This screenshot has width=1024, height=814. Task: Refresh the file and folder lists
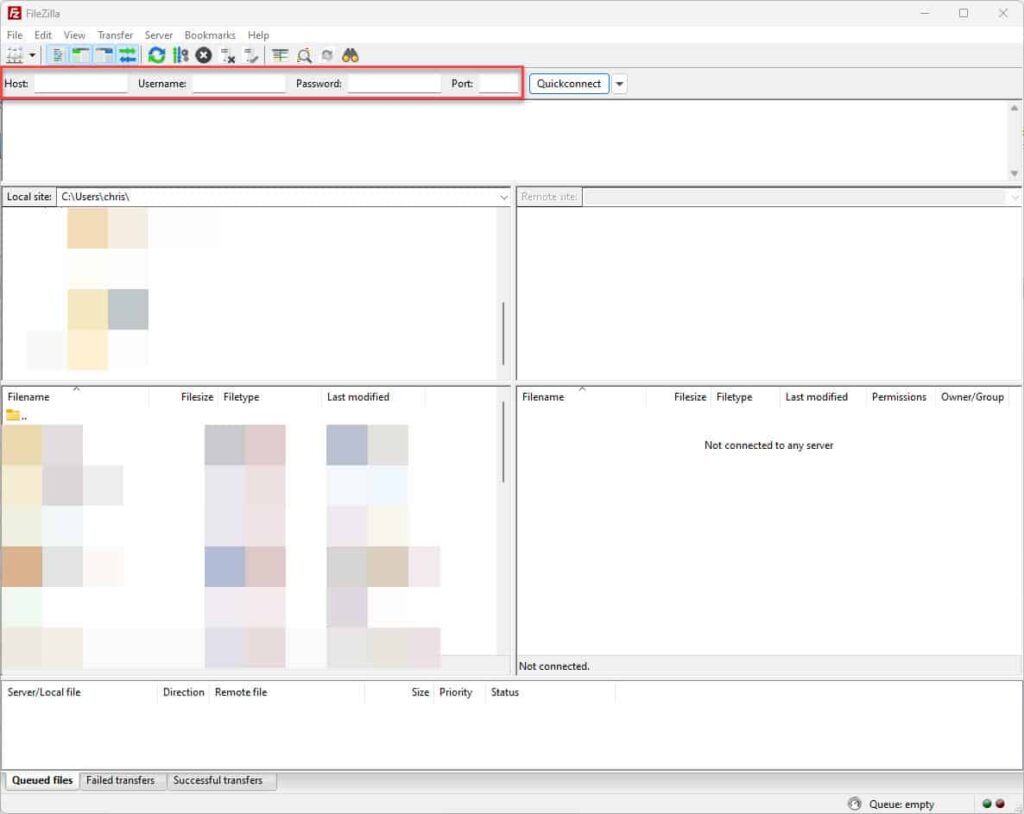(157, 56)
